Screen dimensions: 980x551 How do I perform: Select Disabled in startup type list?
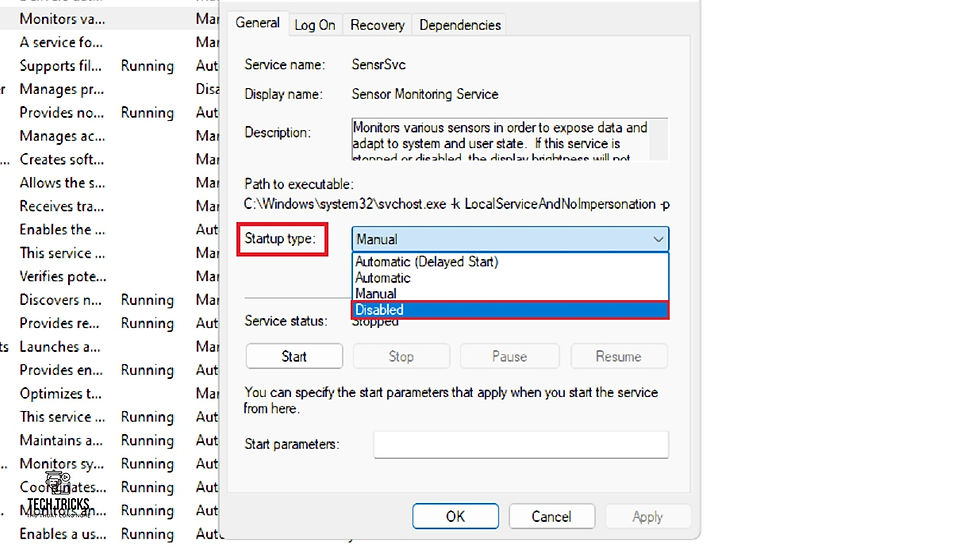coord(510,310)
